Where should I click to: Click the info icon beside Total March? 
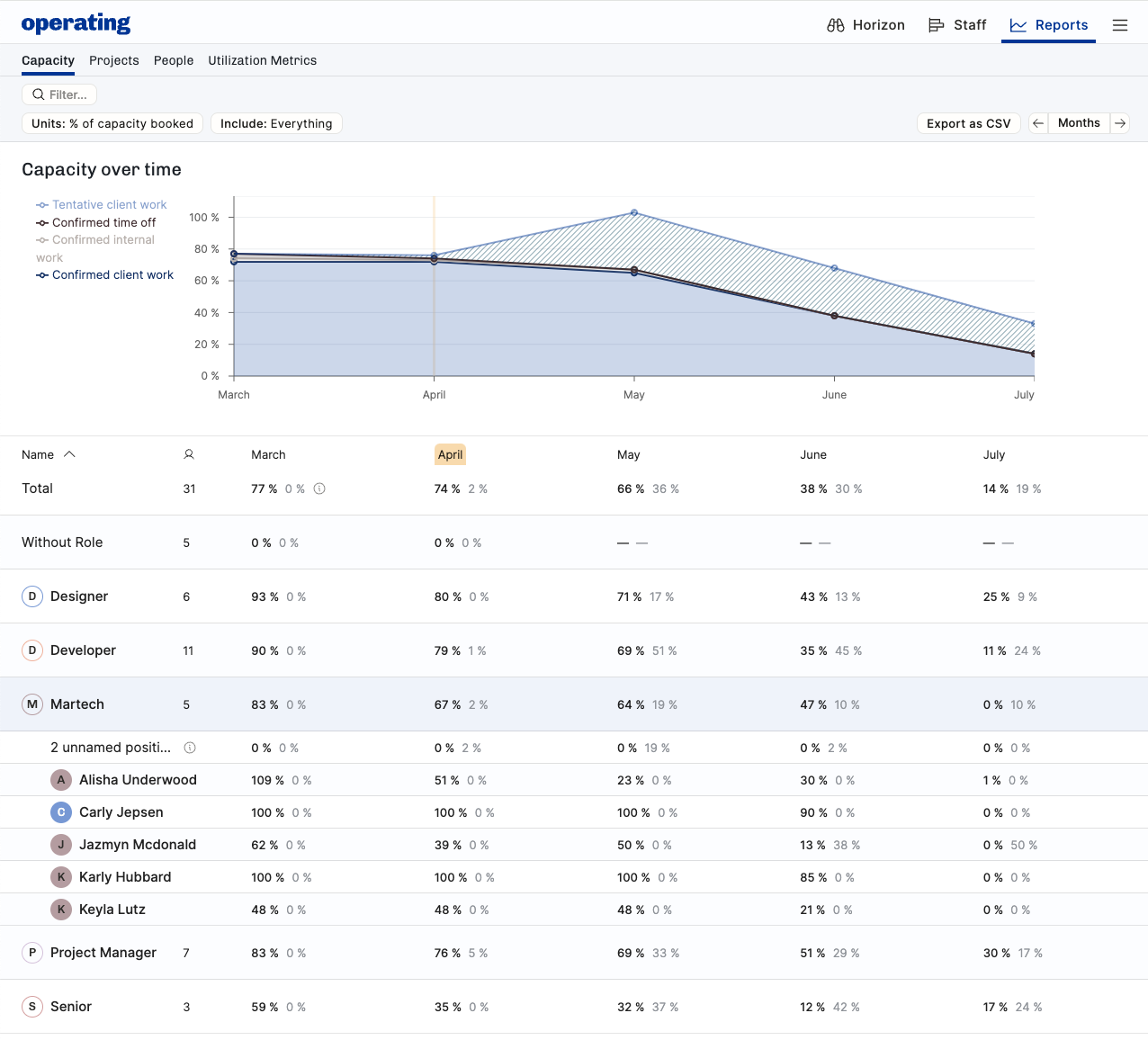point(319,489)
